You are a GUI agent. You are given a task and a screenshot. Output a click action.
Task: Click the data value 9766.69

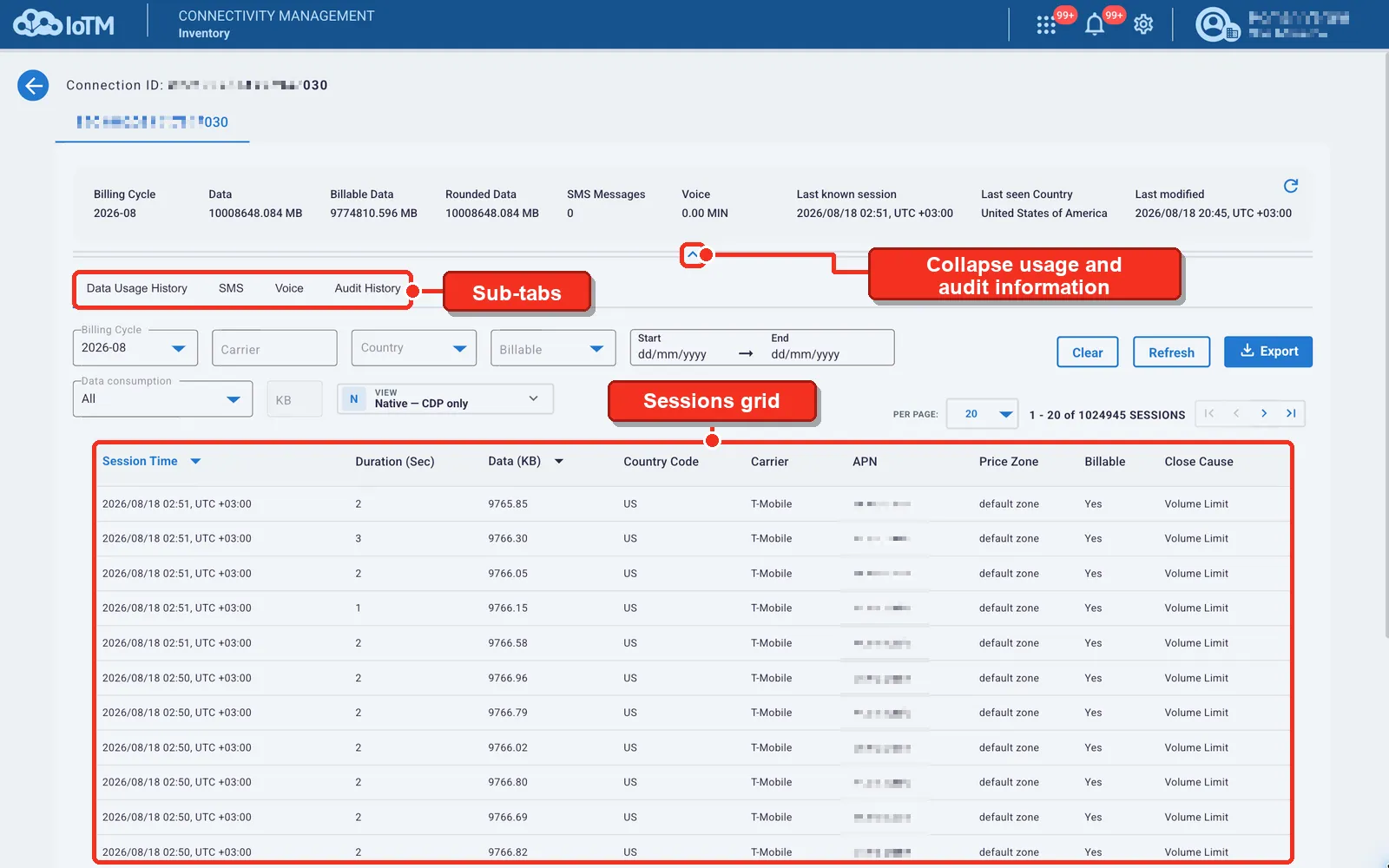[x=508, y=817]
